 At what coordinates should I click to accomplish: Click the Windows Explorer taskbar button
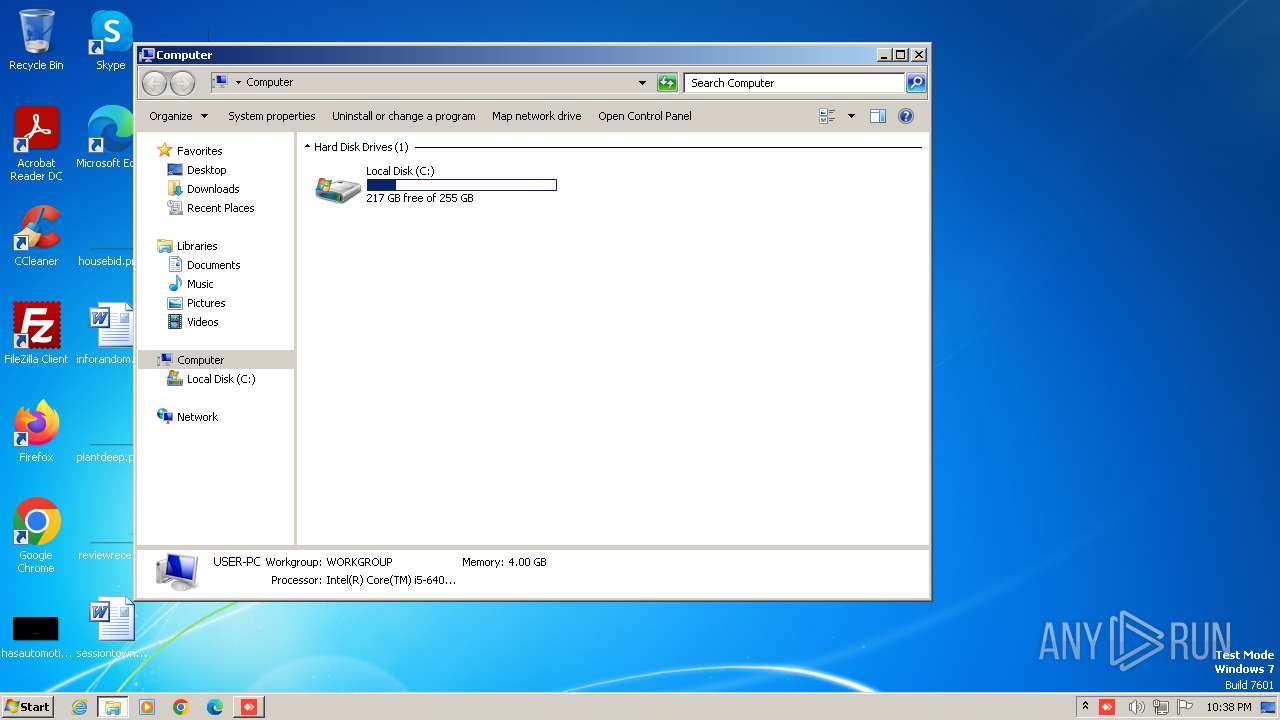[x=113, y=707]
